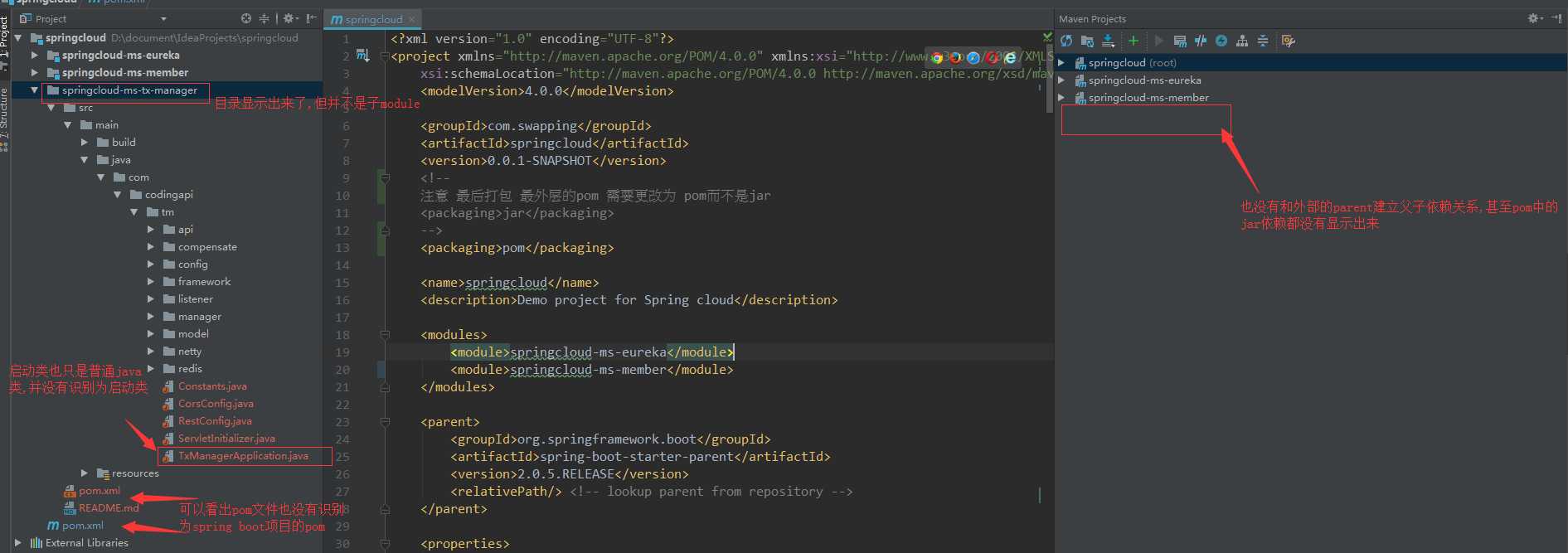Open in Chrome browser icon
Viewport: 1568px width, 553px height.
point(937,57)
